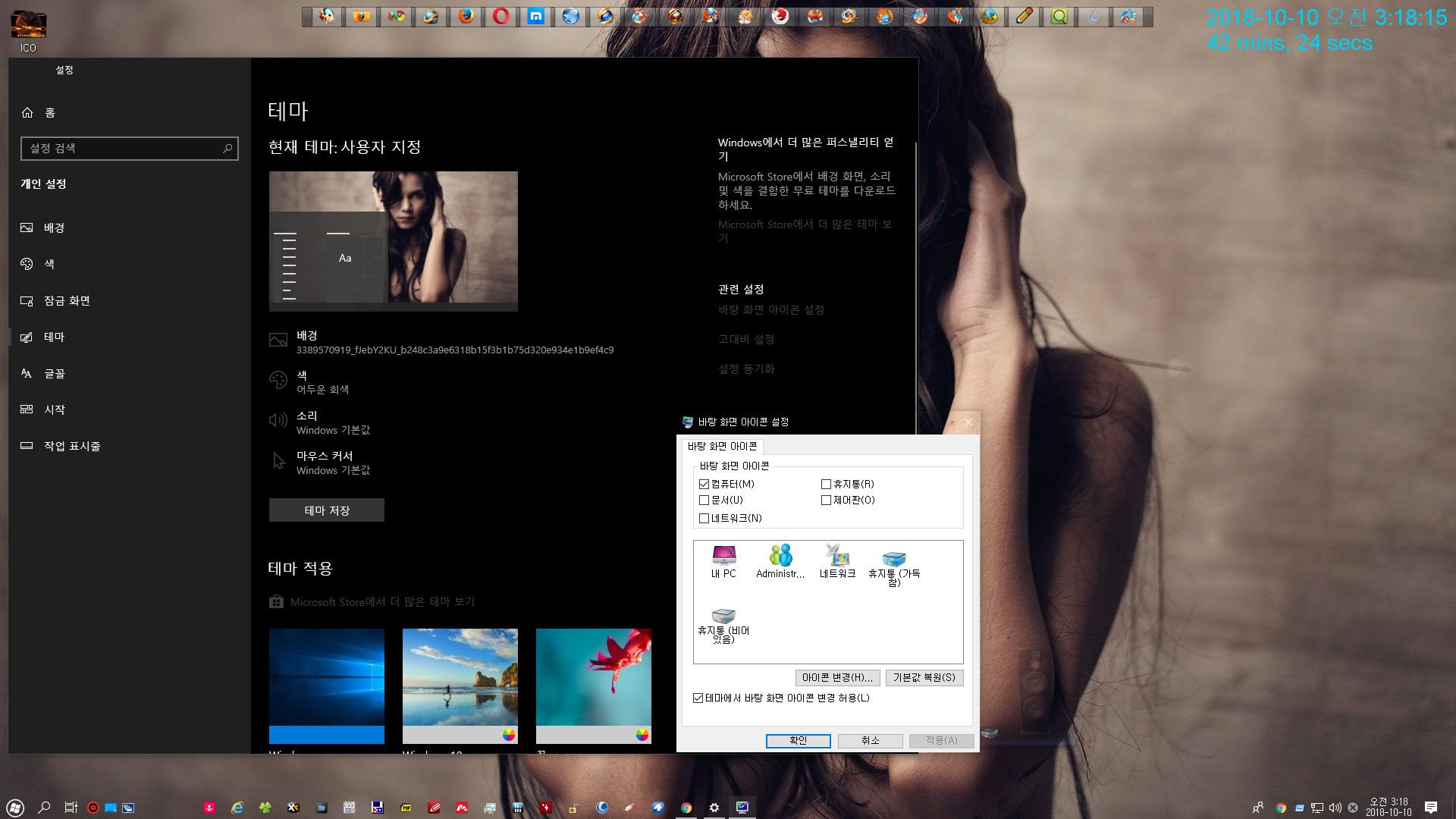Confirm dialog with 확인 button
Viewport: 1456px width, 819px height.
point(799,741)
